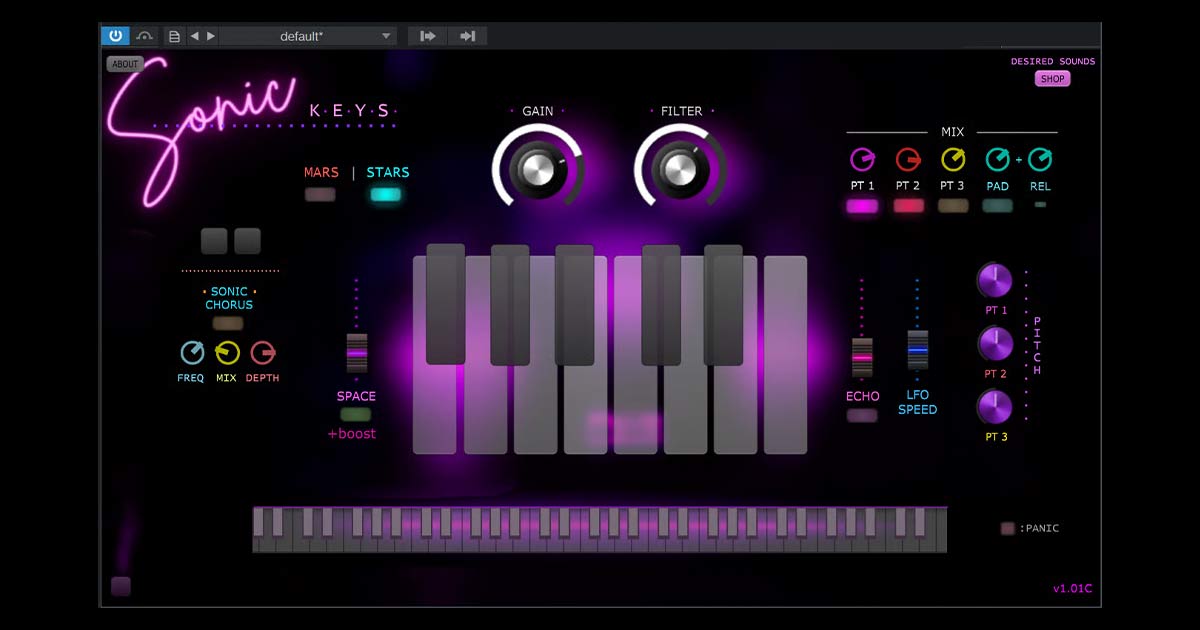Click the DEPTH chorus knob

point(262,354)
